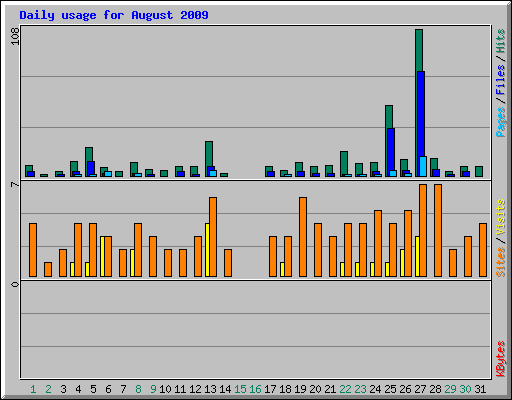Click the 'Pages' legend label
The image size is (512, 400).
tap(500, 122)
